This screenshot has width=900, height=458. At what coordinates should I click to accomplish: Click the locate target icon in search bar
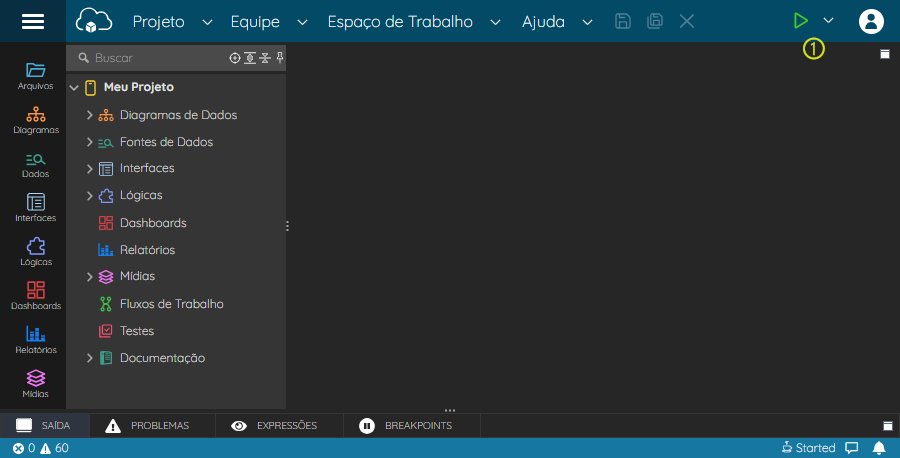pos(234,58)
